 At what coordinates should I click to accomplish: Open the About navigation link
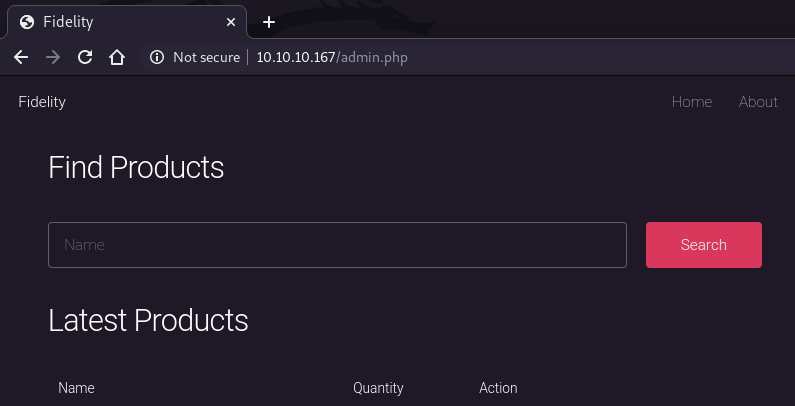(758, 102)
